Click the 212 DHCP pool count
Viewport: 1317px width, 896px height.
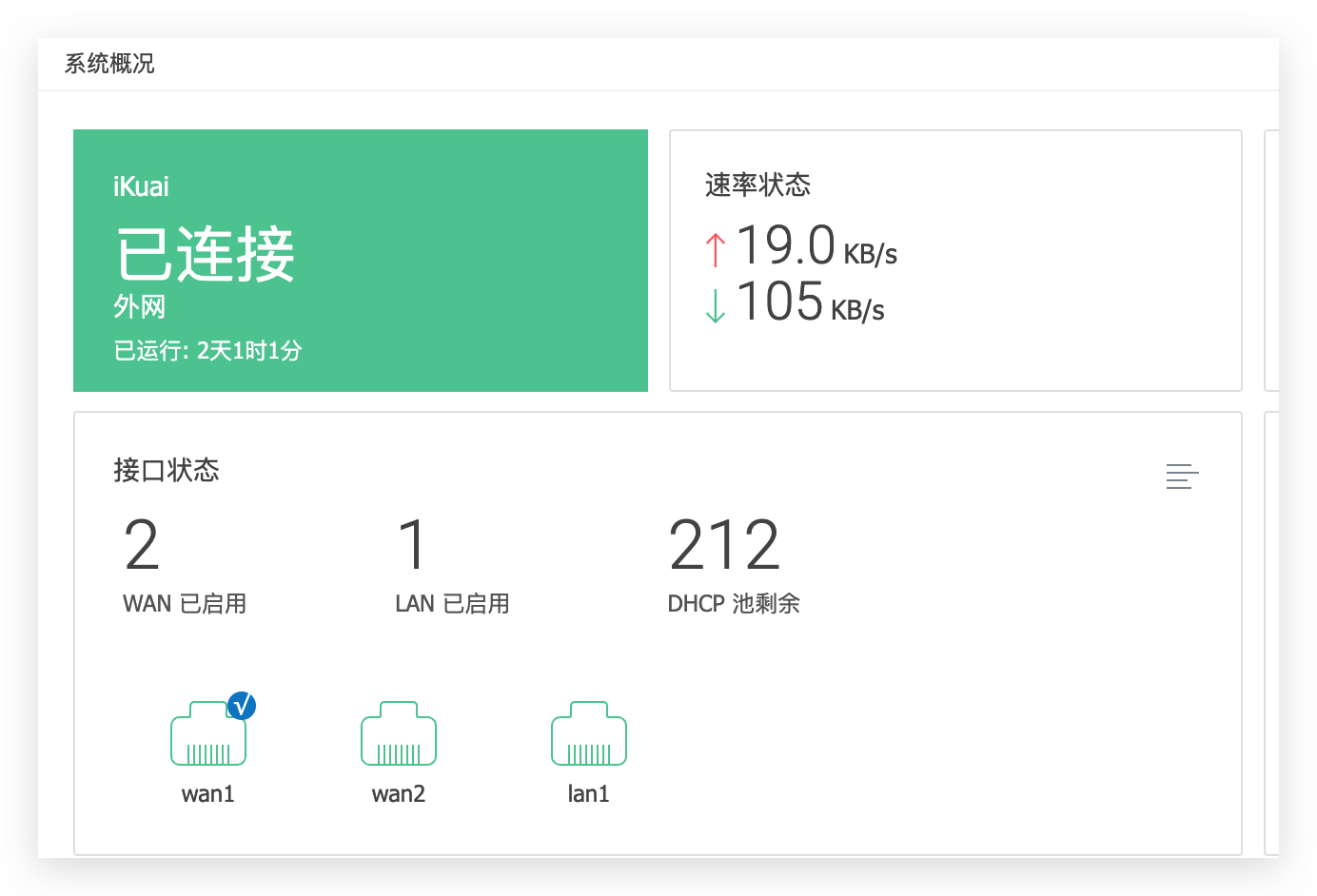(724, 545)
